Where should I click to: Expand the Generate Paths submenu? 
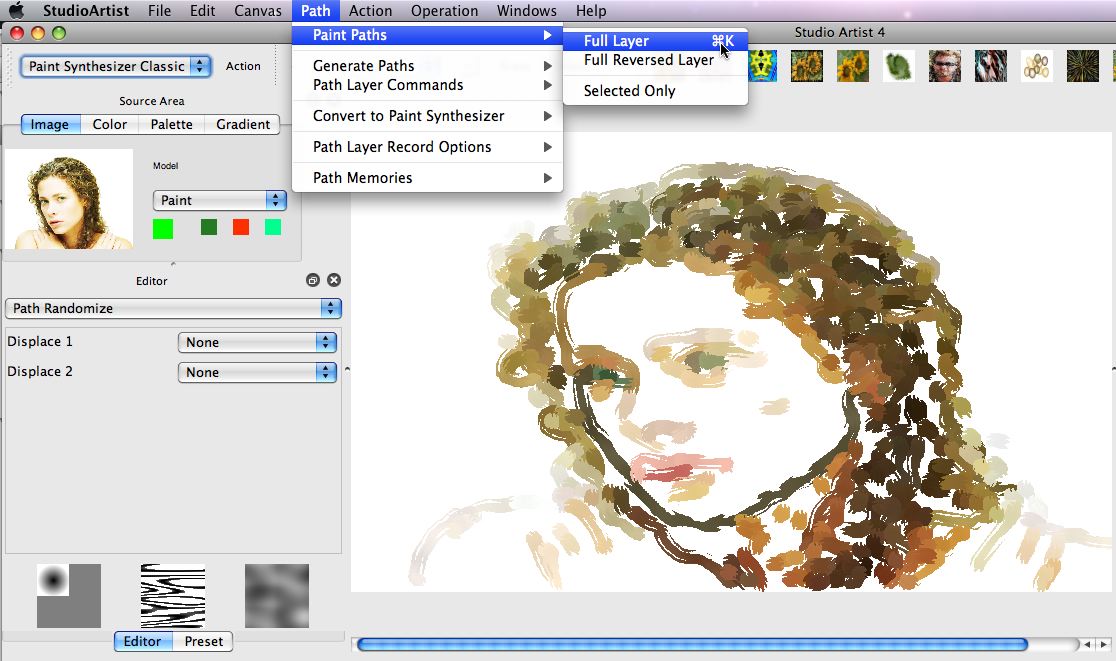coord(427,65)
